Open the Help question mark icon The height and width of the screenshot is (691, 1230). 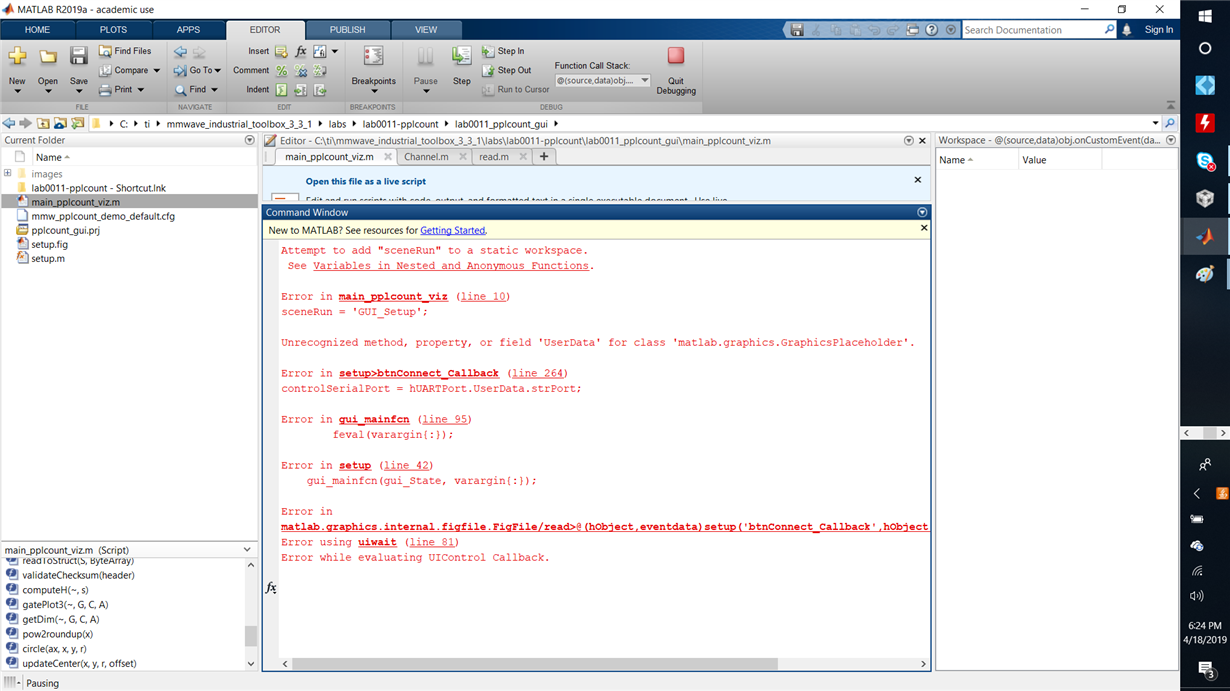point(932,30)
